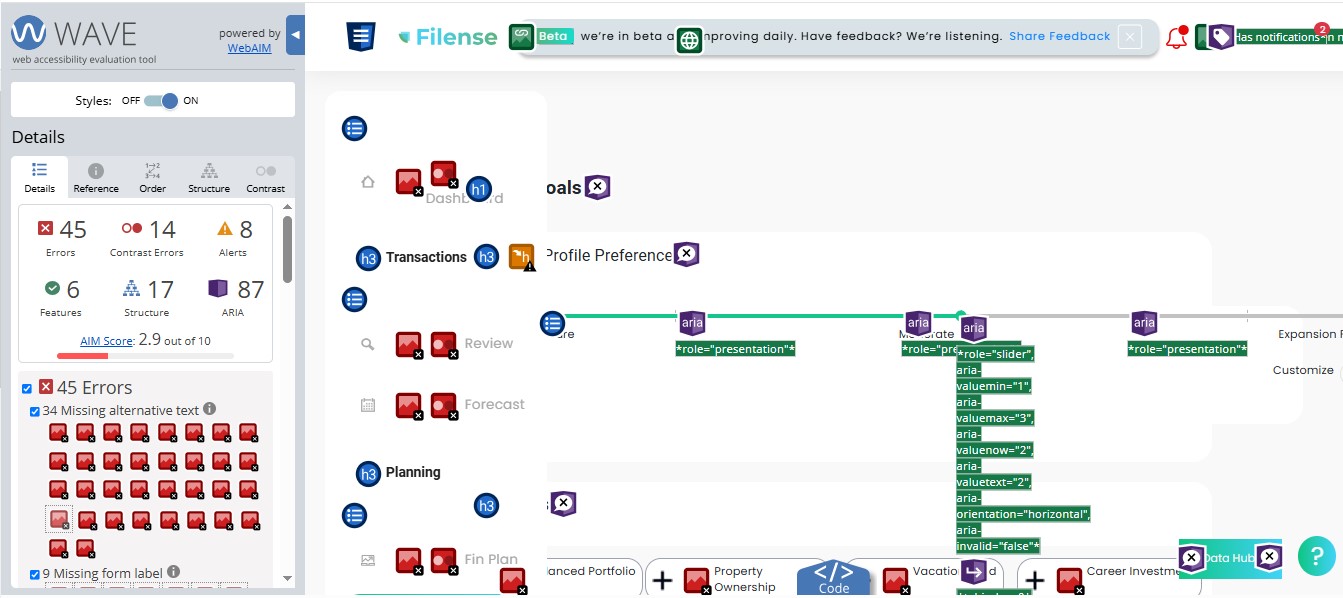Open the Review navigation item

coord(489,343)
